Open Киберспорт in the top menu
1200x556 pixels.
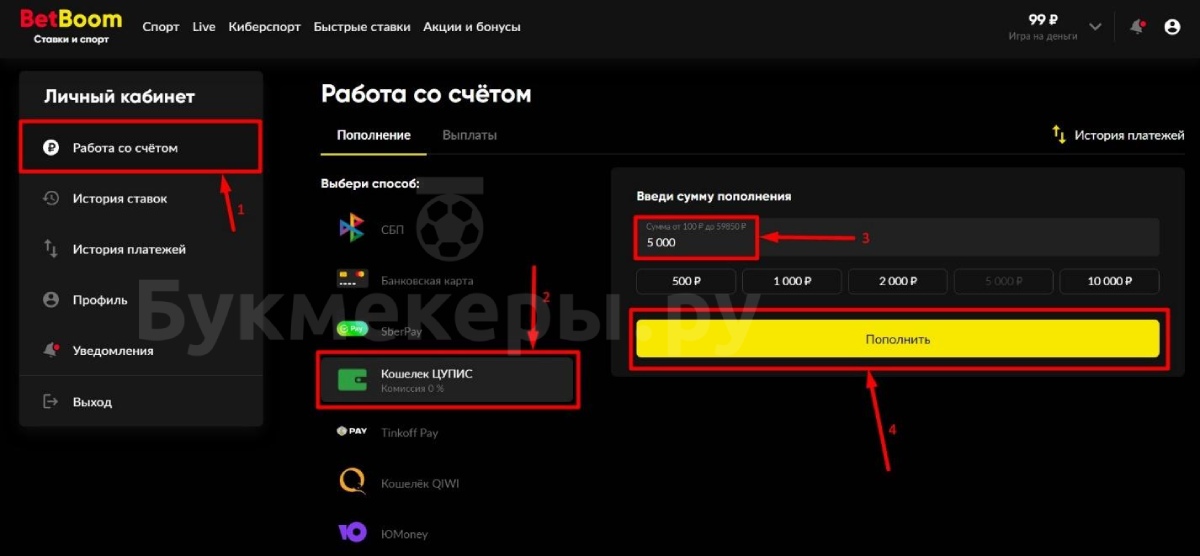(x=264, y=27)
